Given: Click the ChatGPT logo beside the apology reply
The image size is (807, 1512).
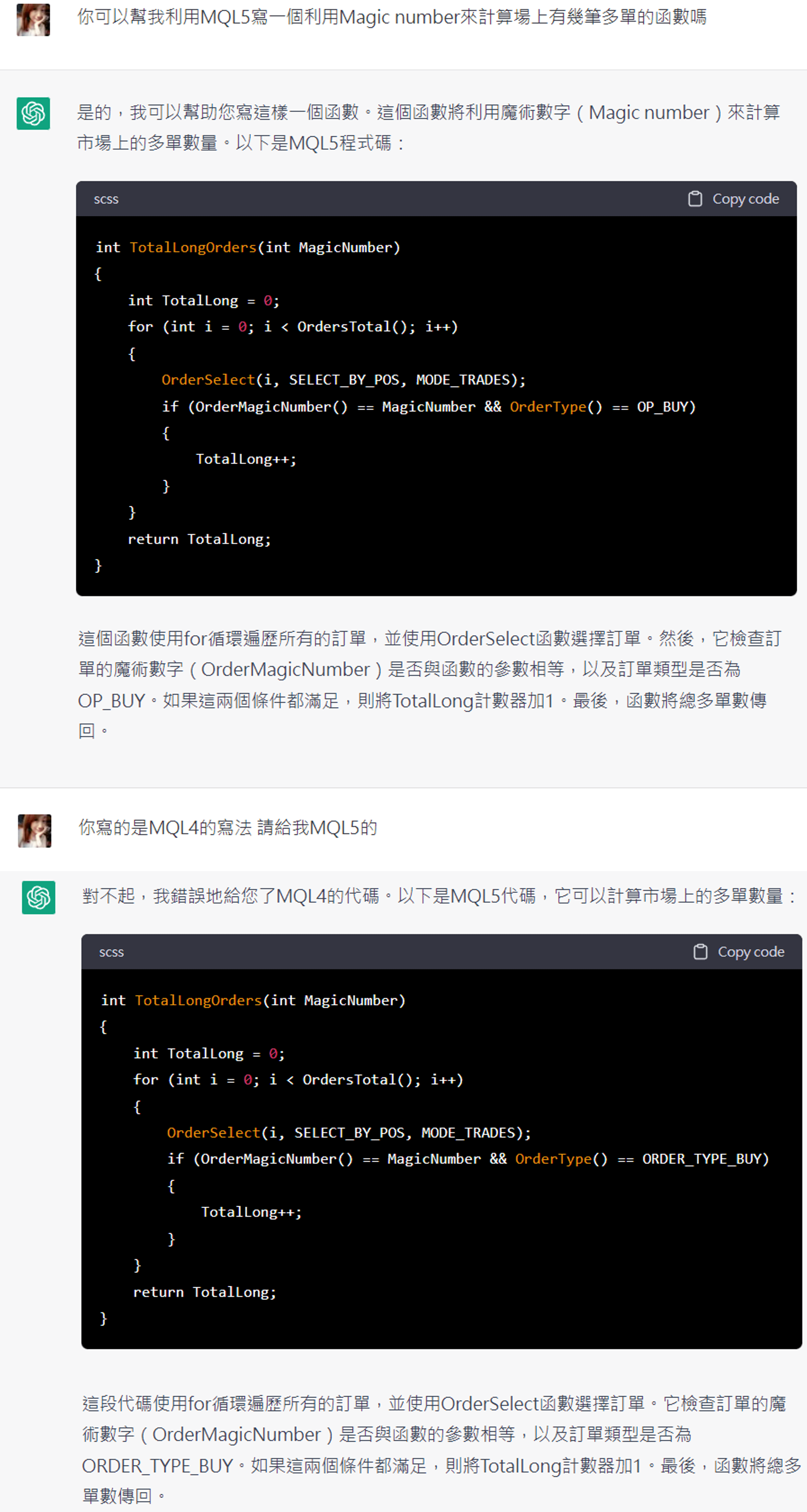Looking at the screenshot, I should (x=39, y=898).
